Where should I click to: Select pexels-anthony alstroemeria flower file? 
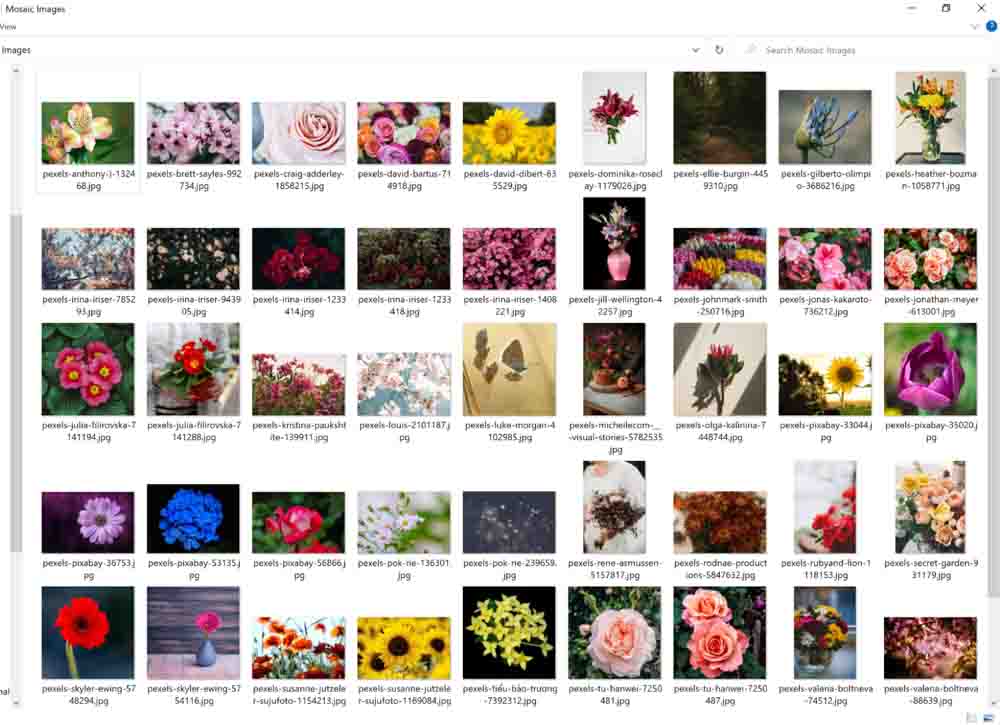(88, 133)
